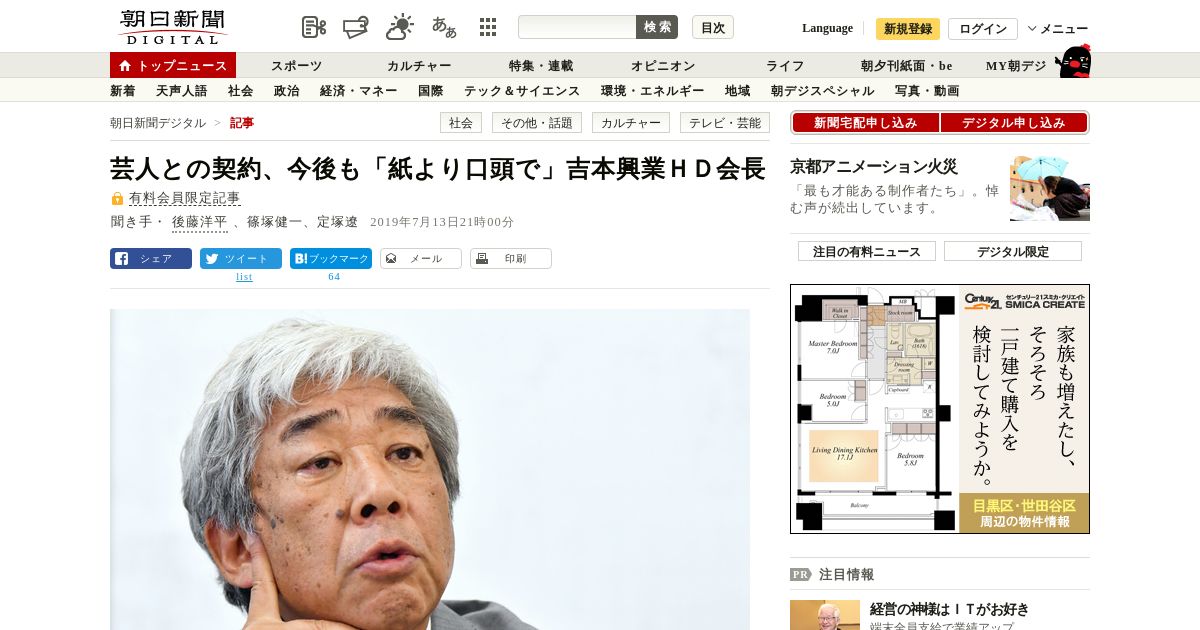Change font size with the あぁ icon
Image resolution: width=1200 pixels, height=630 pixels.
tap(444, 27)
